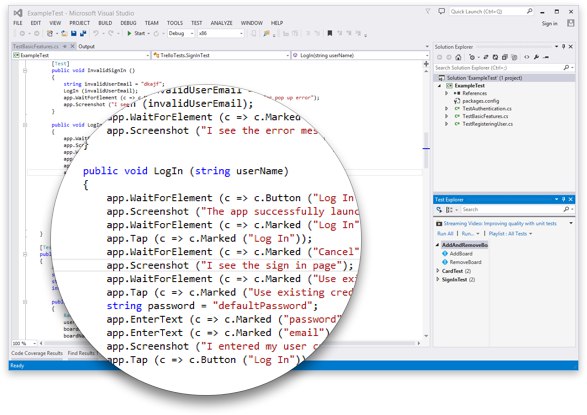The width and height of the screenshot is (587, 415).
Task: Open the x86 platform dropdown
Action: coord(221,33)
